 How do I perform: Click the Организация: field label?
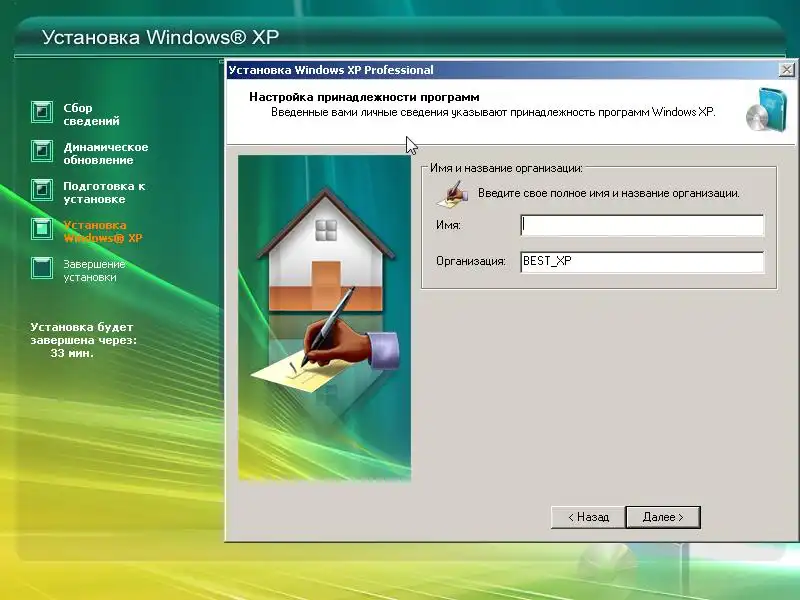coord(470,261)
